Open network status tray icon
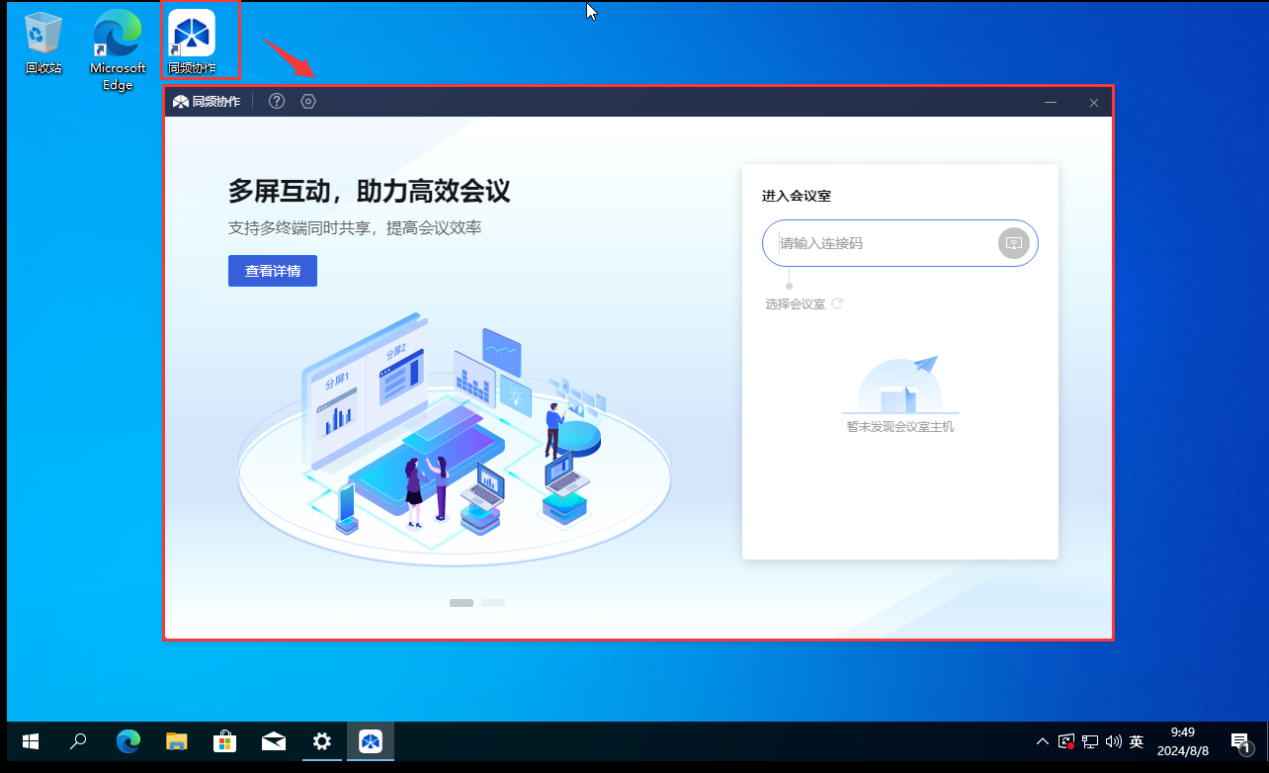The image size is (1269, 773). (1090, 742)
